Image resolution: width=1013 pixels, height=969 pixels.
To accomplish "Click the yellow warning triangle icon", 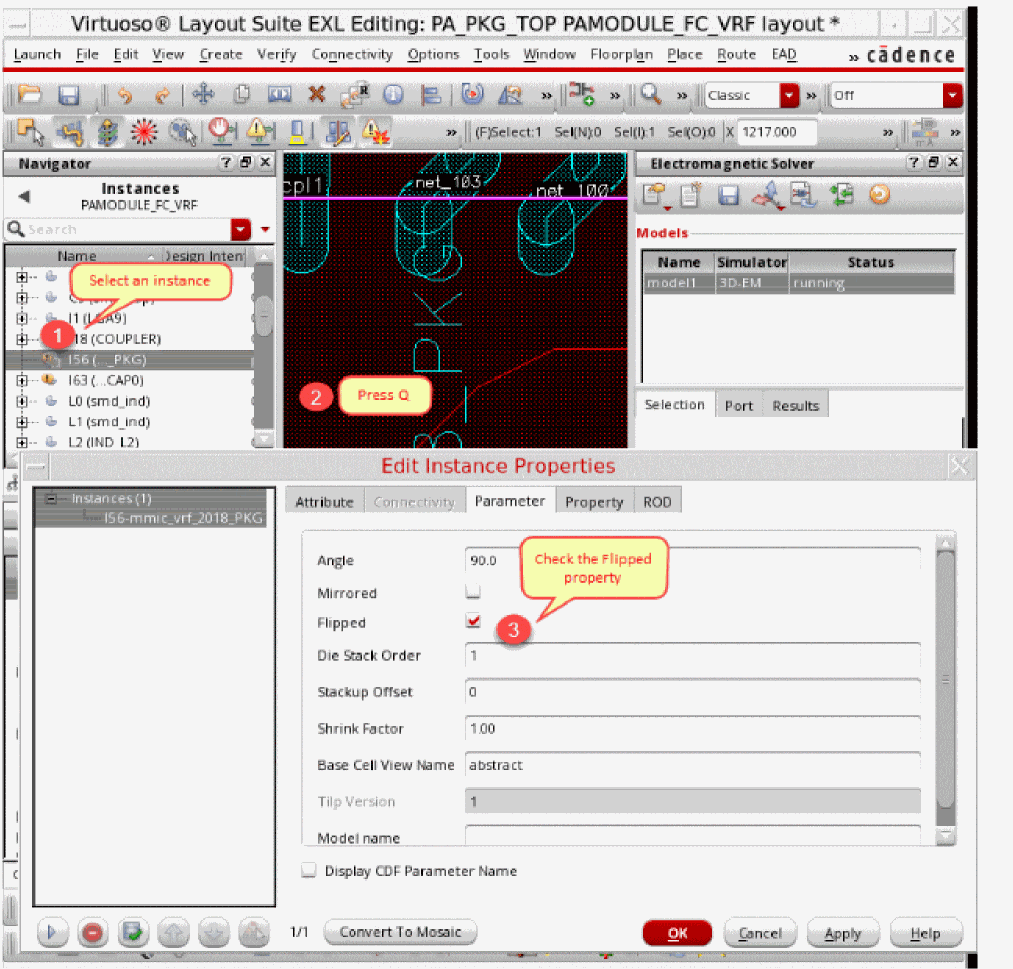I will 260,130.
